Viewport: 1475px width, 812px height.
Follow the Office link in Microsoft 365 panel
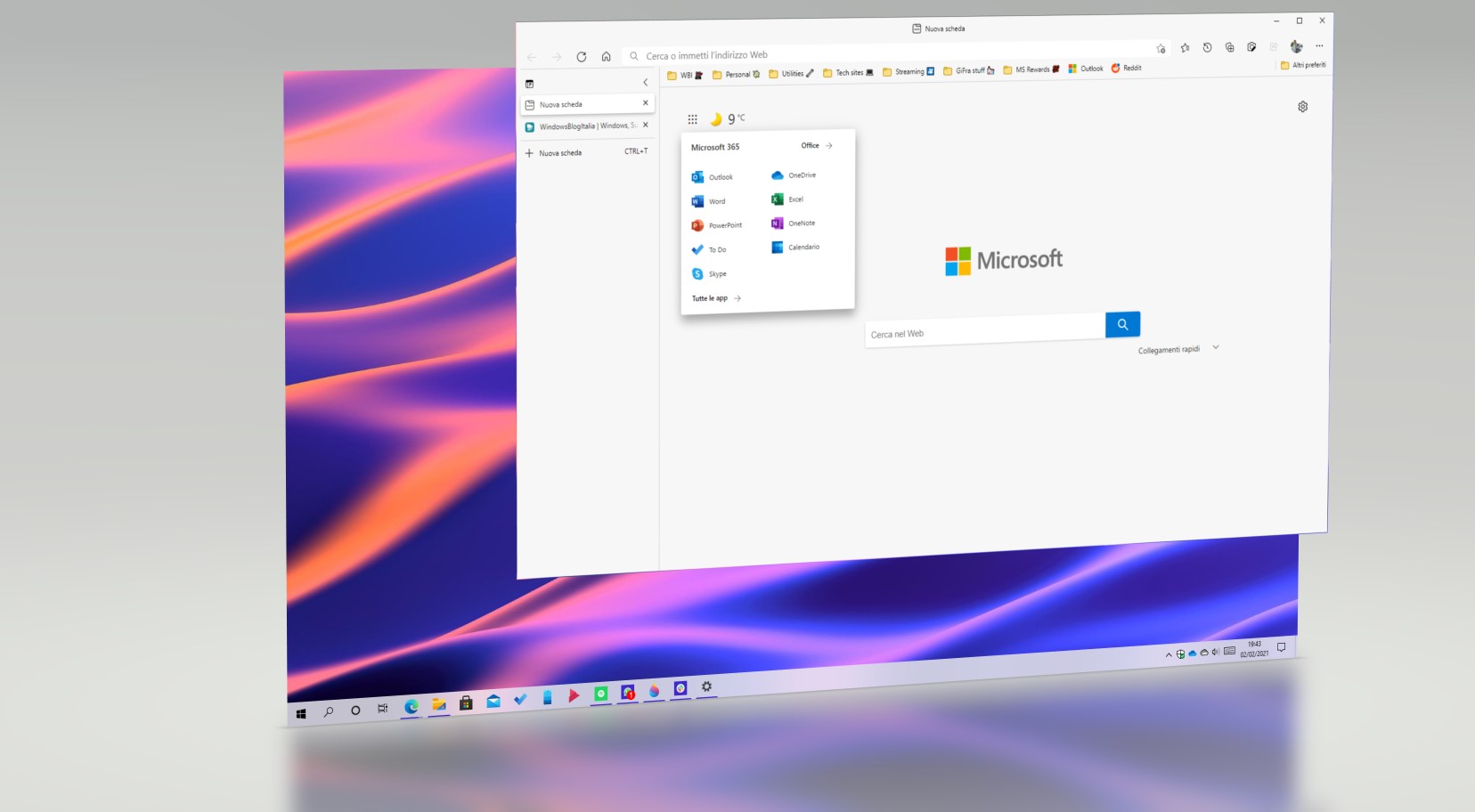(817, 145)
